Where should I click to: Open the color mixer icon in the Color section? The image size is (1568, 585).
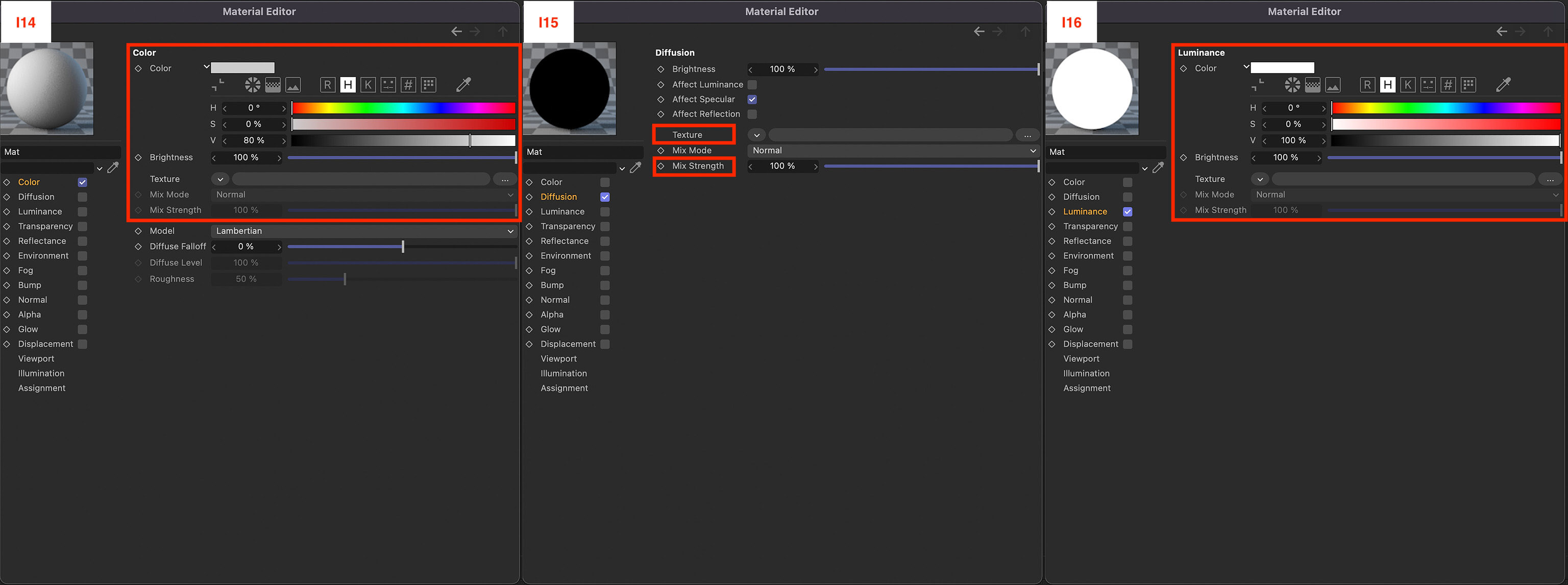point(388,85)
